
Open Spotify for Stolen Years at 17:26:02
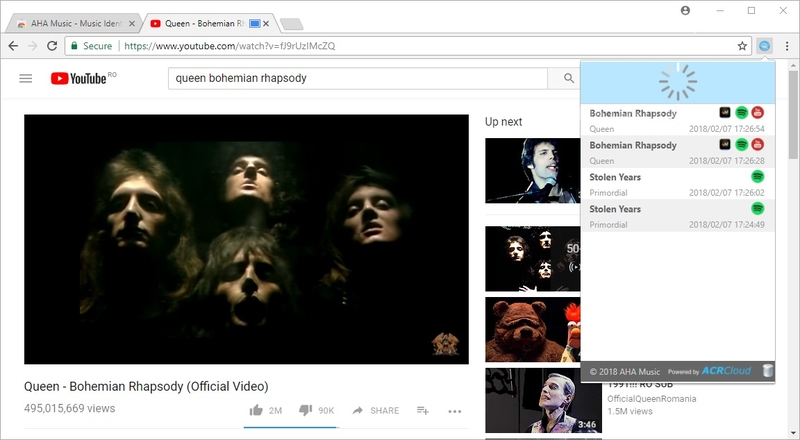[758, 177]
